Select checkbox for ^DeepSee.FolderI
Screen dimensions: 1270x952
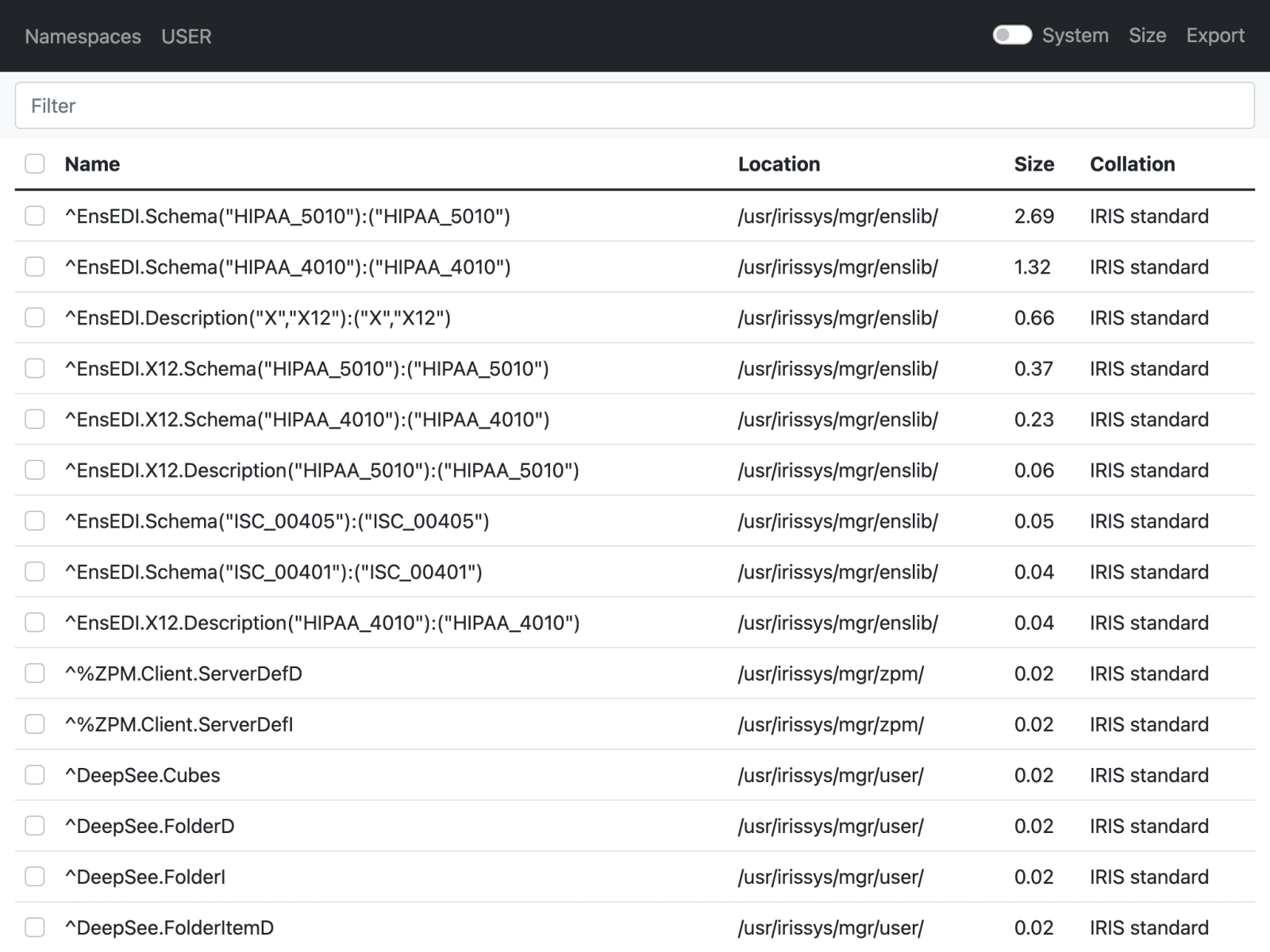[x=35, y=876]
